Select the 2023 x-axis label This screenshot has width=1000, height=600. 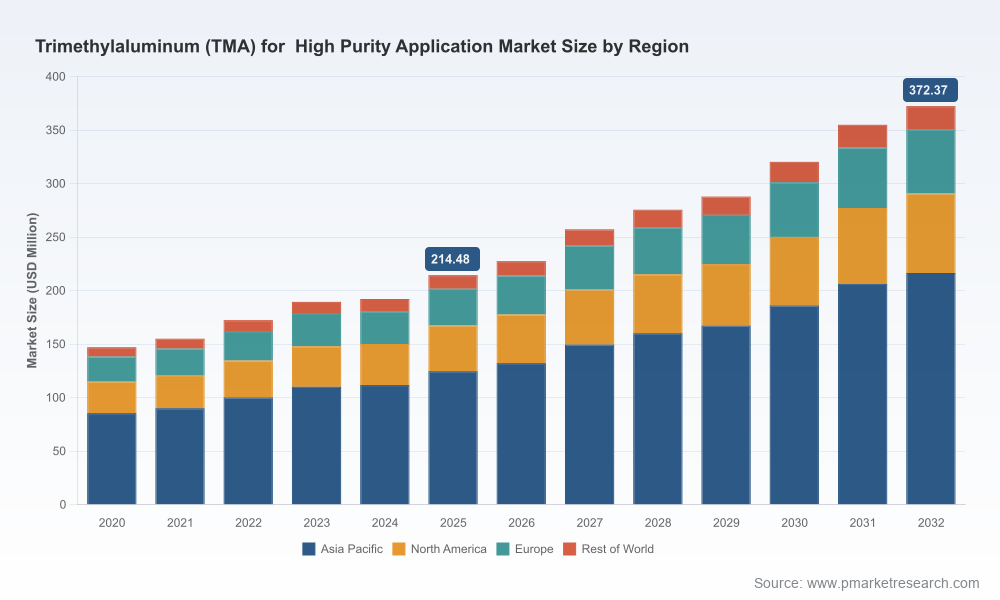pos(316,523)
